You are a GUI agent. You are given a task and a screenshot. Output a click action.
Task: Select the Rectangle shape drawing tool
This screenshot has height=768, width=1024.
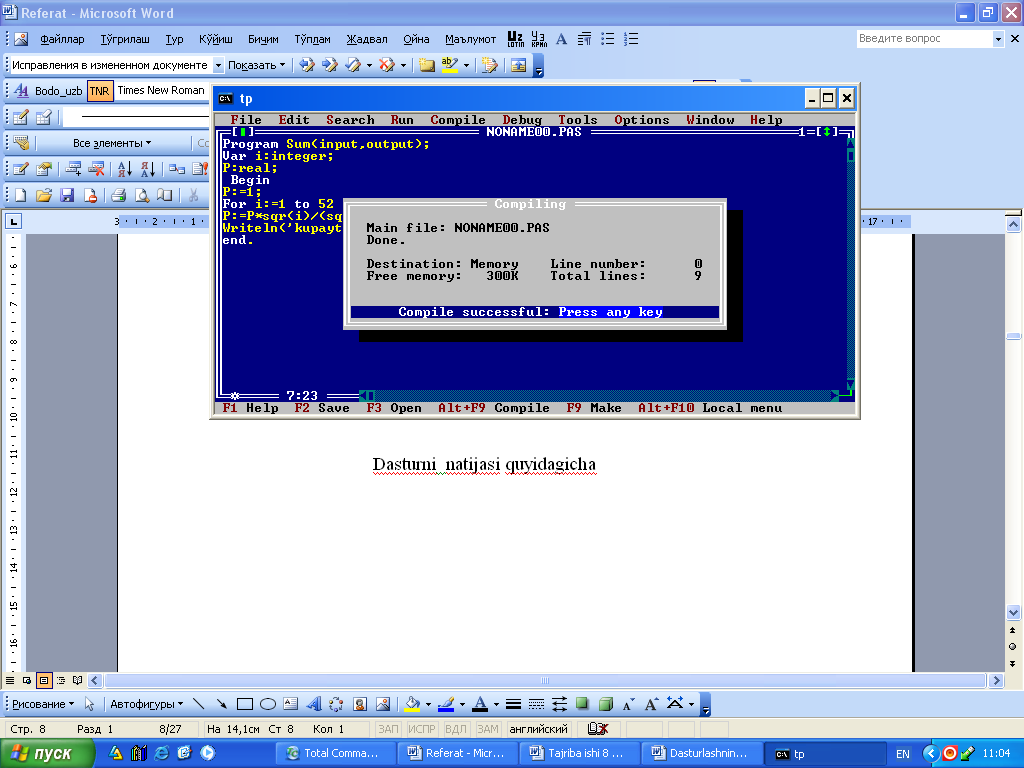coord(244,704)
